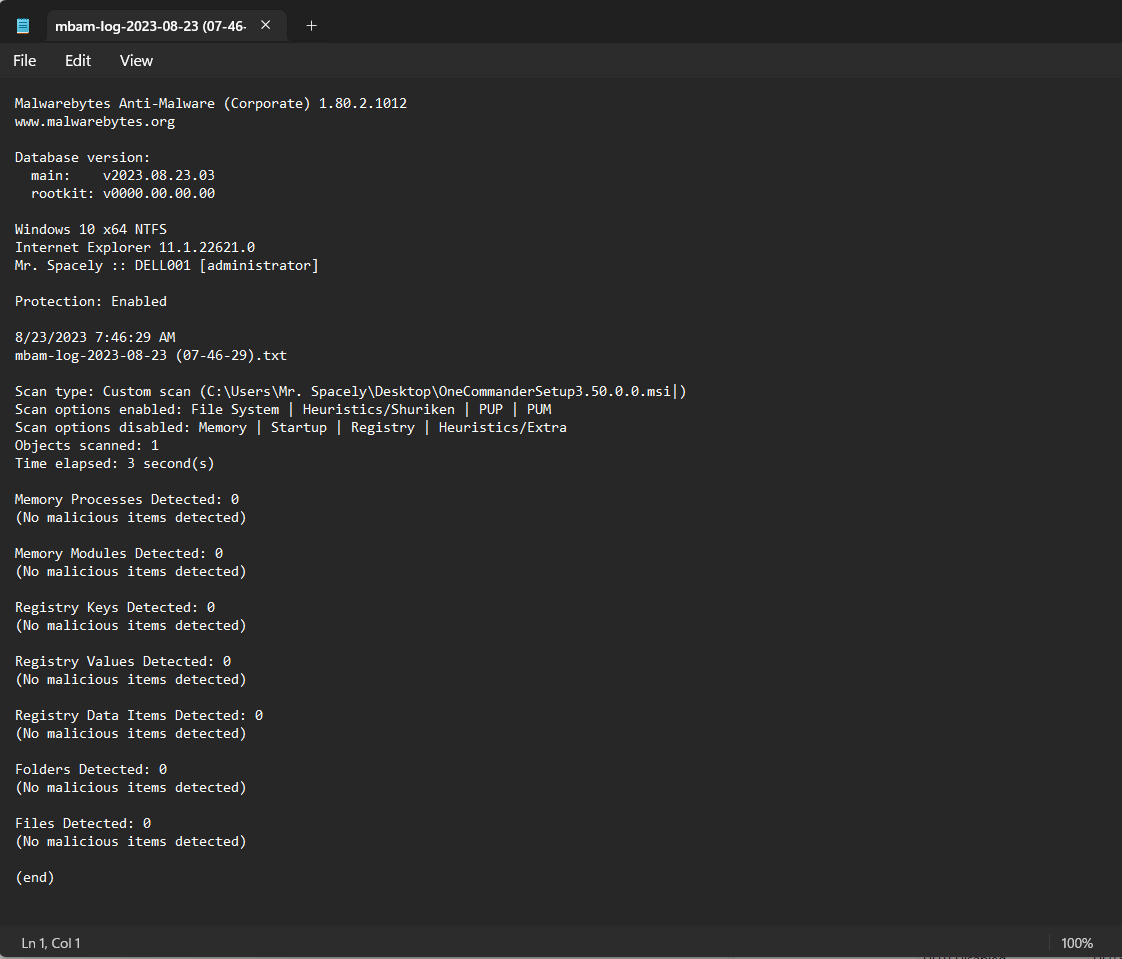
Task: Click Registry Data Items Detected: 0 line
Action: pyautogui.click(x=139, y=716)
